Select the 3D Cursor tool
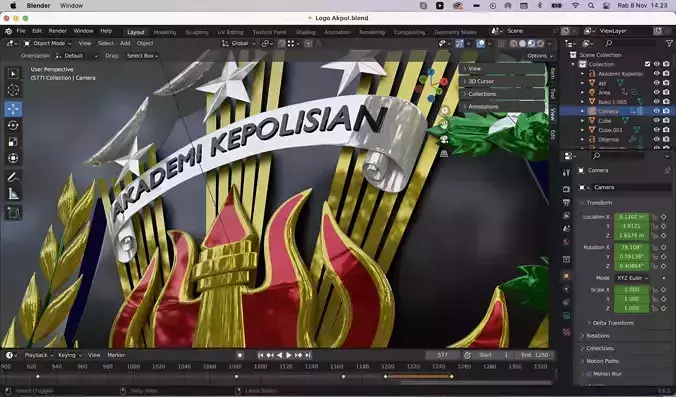 point(13,90)
